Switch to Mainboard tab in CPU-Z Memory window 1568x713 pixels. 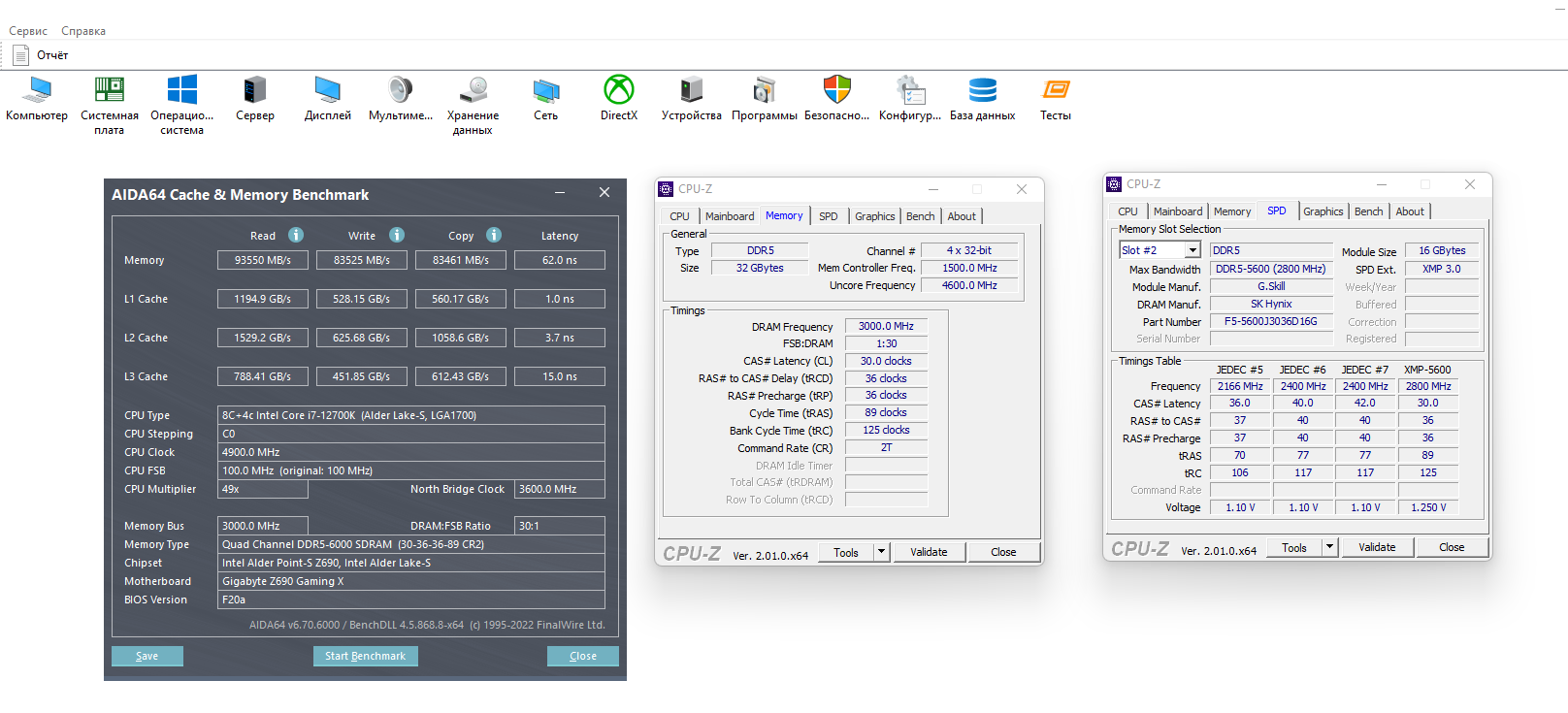tap(730, 216)
